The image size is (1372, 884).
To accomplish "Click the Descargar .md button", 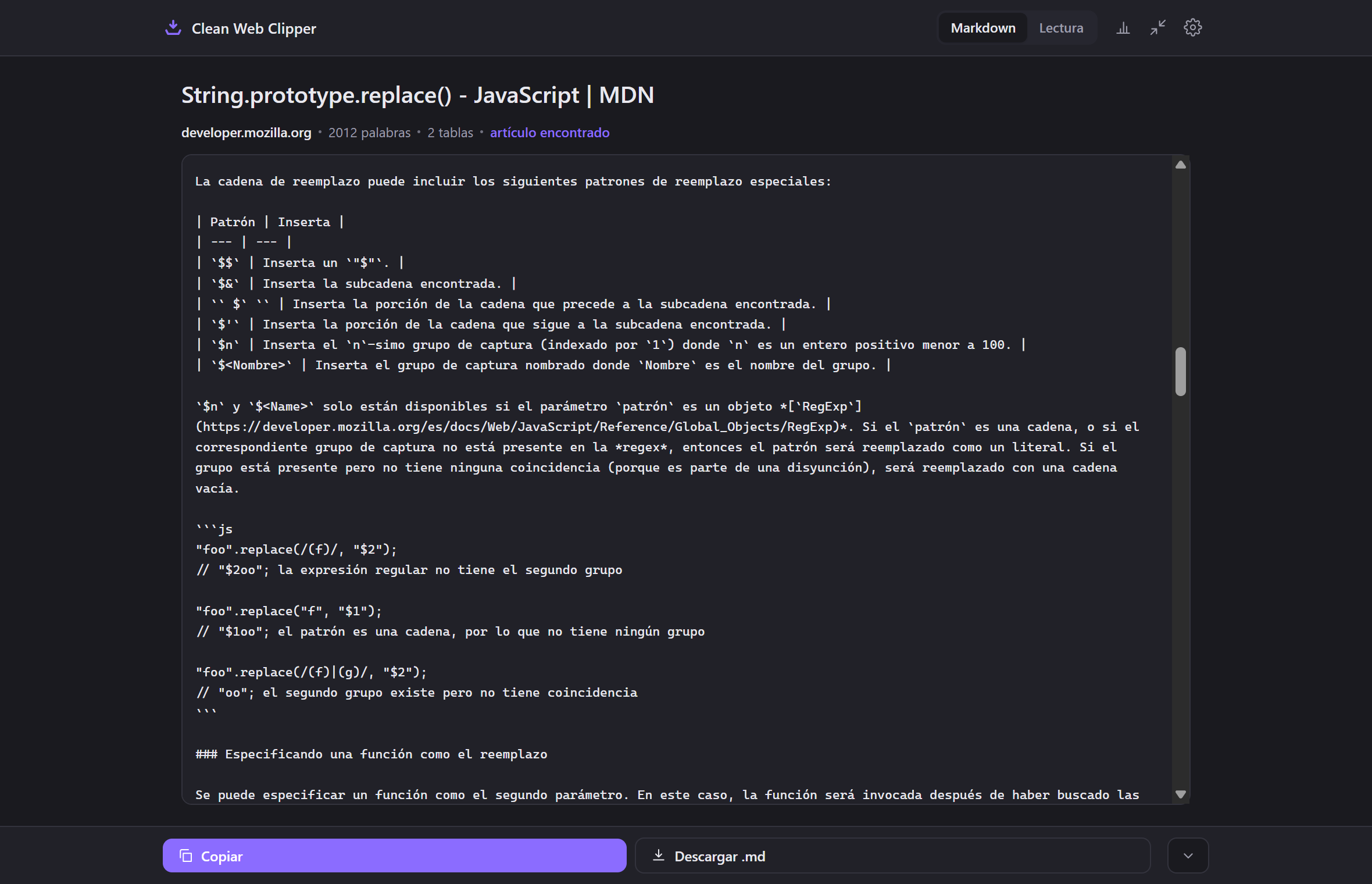I will click(893, 856).
